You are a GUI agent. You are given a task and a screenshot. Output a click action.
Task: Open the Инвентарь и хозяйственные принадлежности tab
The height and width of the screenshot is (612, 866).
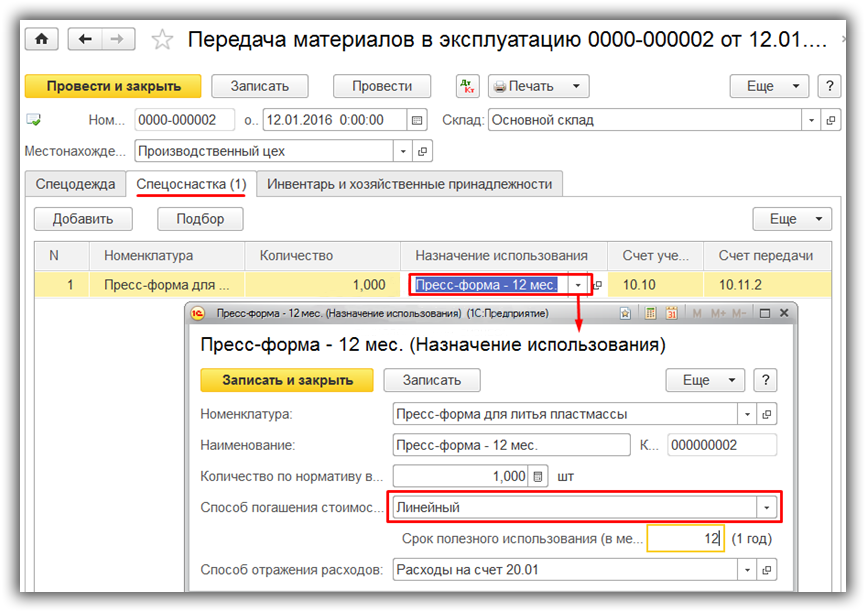point(409,184)
